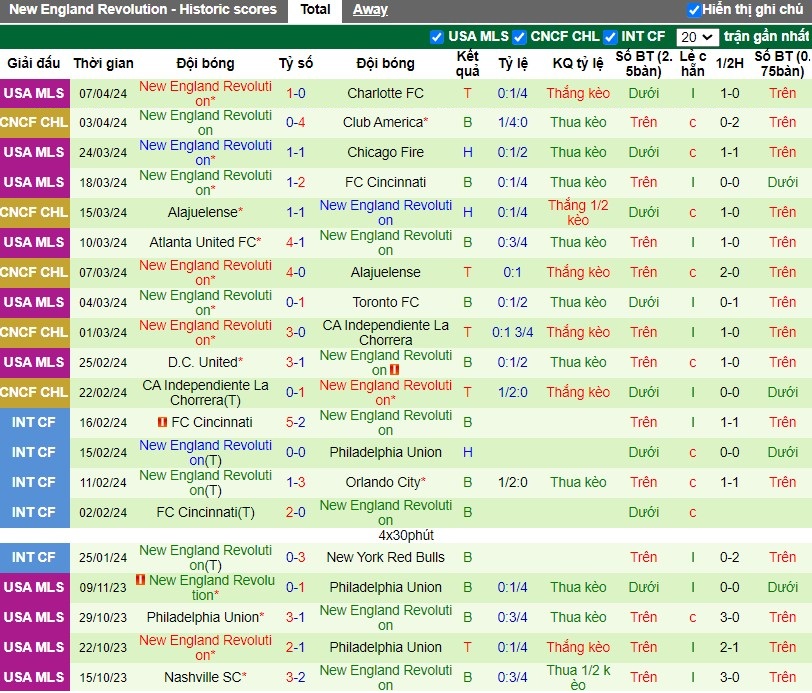This screenshot has width=812, height=693.
Task: Click date cell 18/03/24
Action: [103, 183]
